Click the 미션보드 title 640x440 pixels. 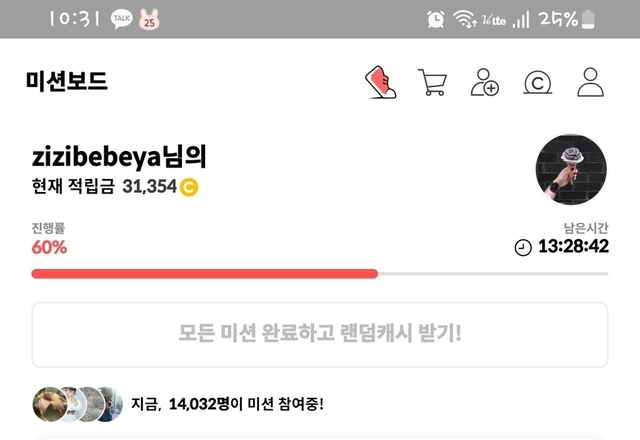coord(67,81)
